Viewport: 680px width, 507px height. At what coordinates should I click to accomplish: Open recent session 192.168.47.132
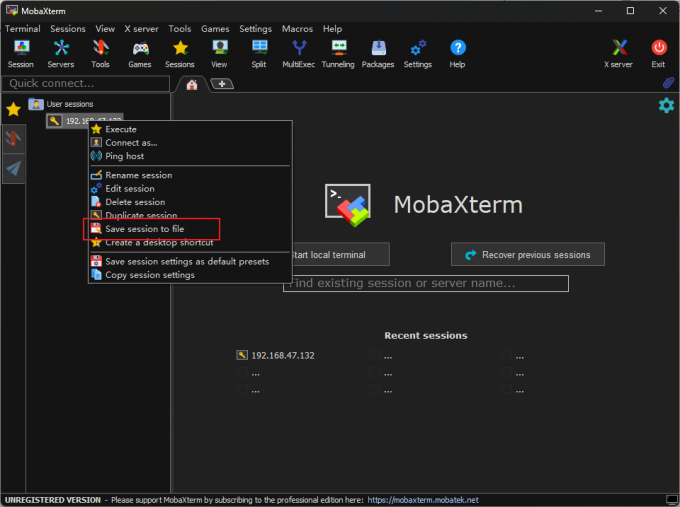(x=275, y=356)
